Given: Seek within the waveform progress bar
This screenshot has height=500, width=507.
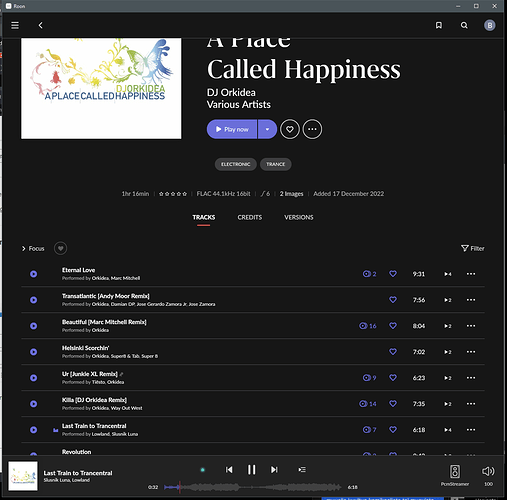Looking at the screenshot, I should pyautogui.click(x=253, y=487).
